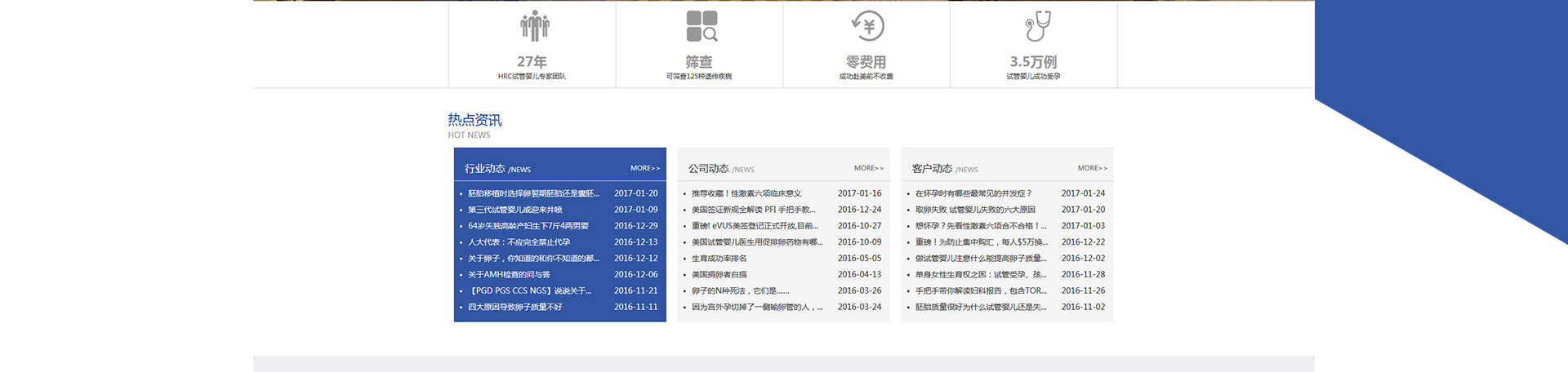Open article 64岁失独高龄产妇生下7斤4两男婴
1568x372 pixels.
click(x=528, y=226)
